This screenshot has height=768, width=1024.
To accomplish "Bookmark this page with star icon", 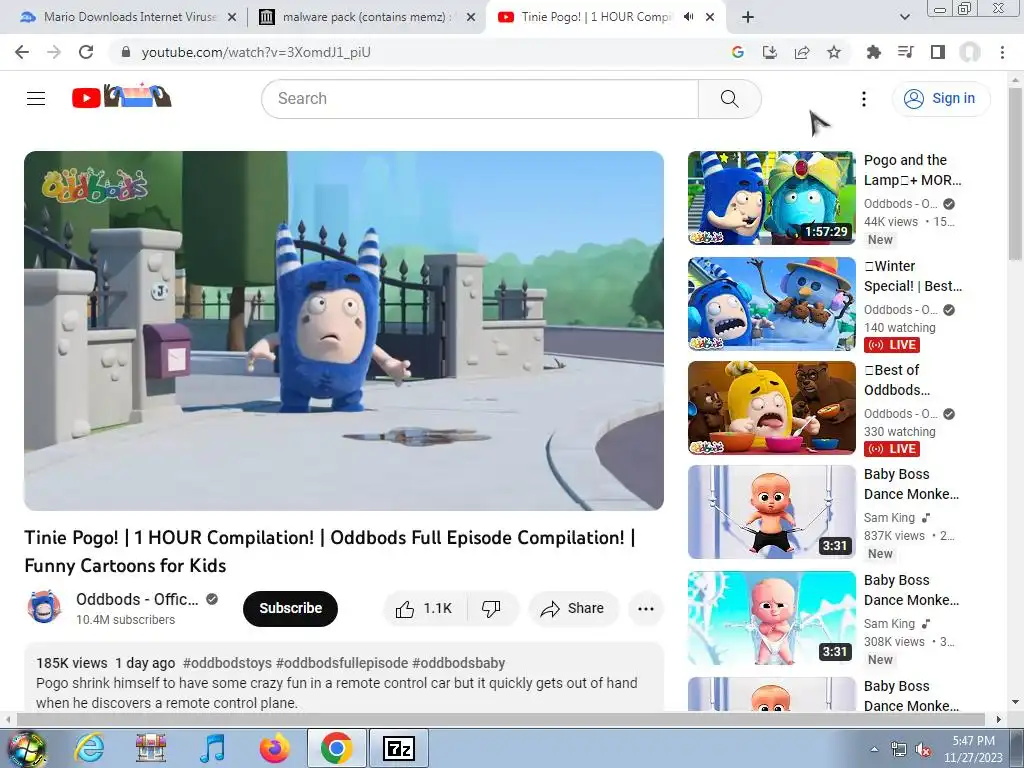I will click(834, 52).
